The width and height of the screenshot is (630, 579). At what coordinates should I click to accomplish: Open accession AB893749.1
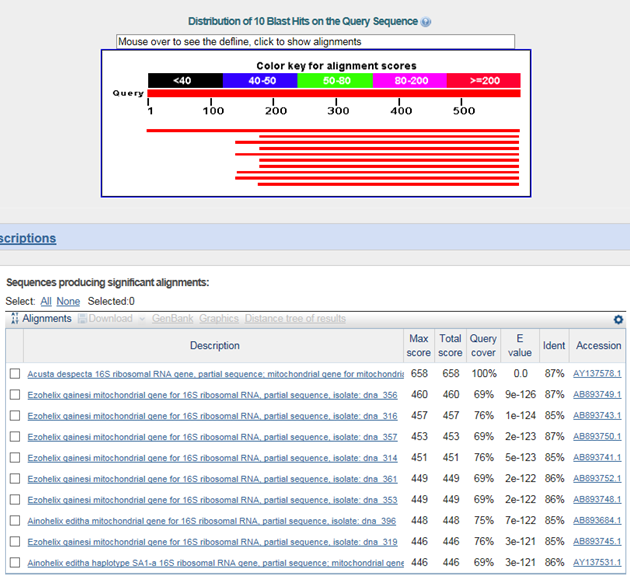(x=597, y=395)
